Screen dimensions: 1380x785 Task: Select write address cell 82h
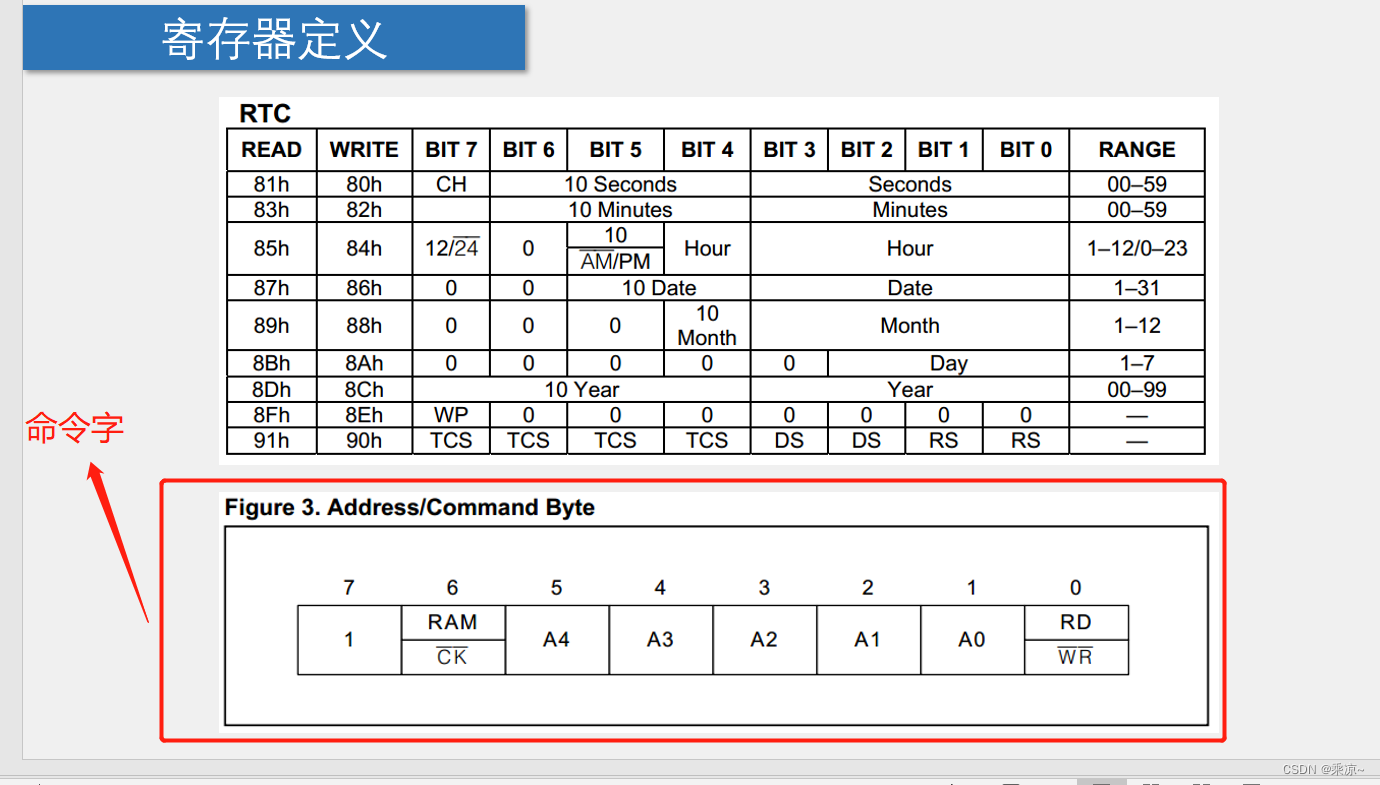tap(364, 210)
